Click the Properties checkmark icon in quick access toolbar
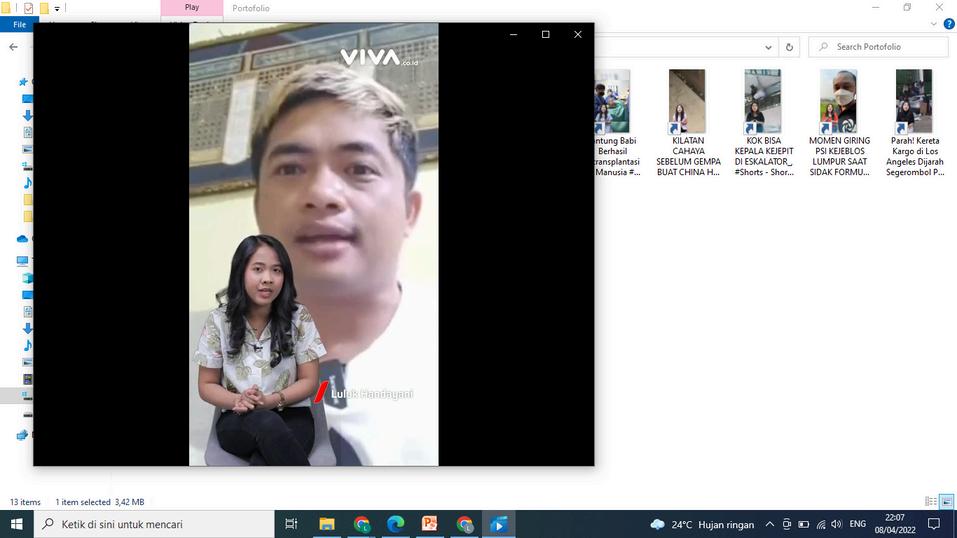 [x=28, y=8]
